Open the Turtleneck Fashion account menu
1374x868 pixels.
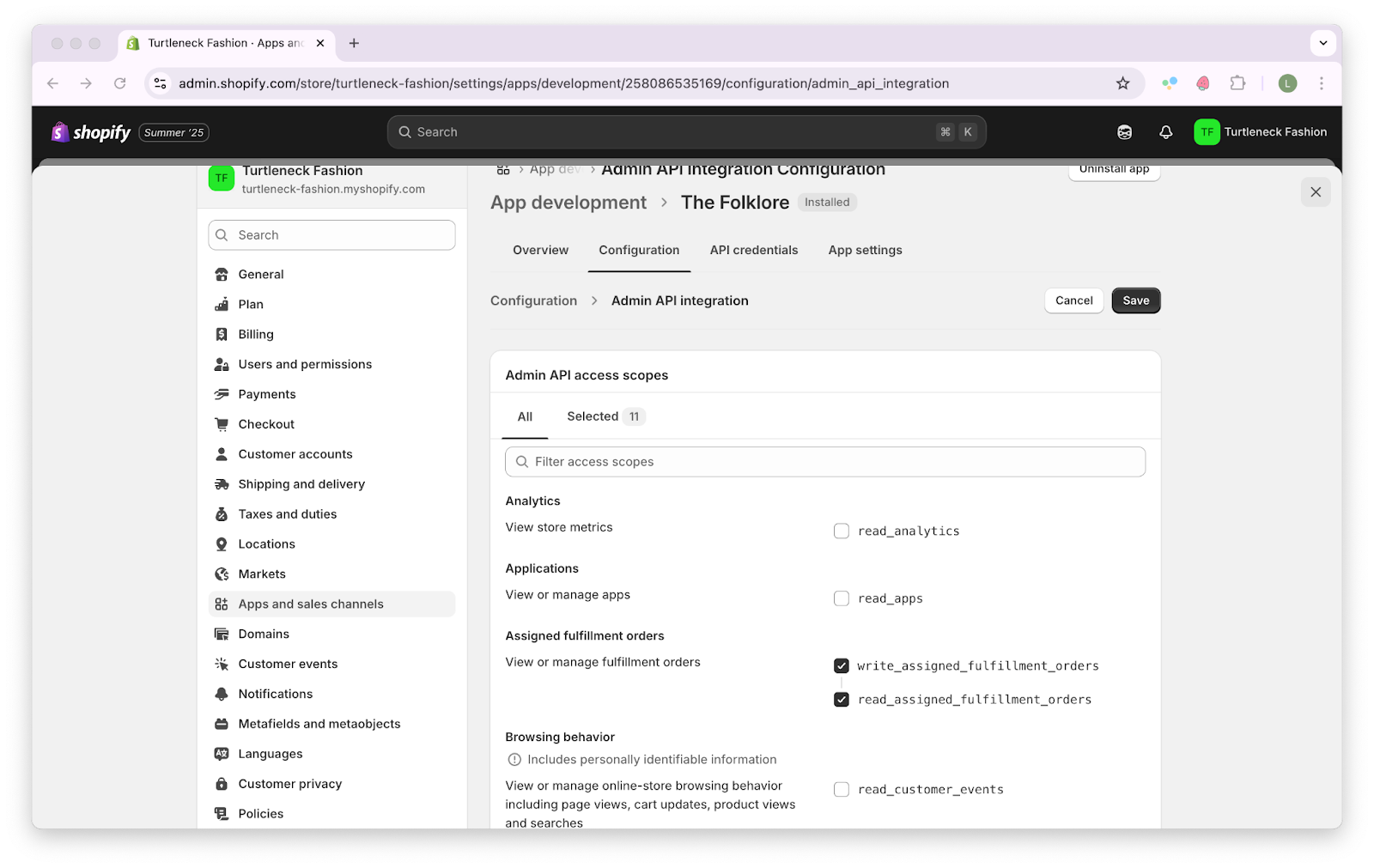click(x=1260, y=132)
